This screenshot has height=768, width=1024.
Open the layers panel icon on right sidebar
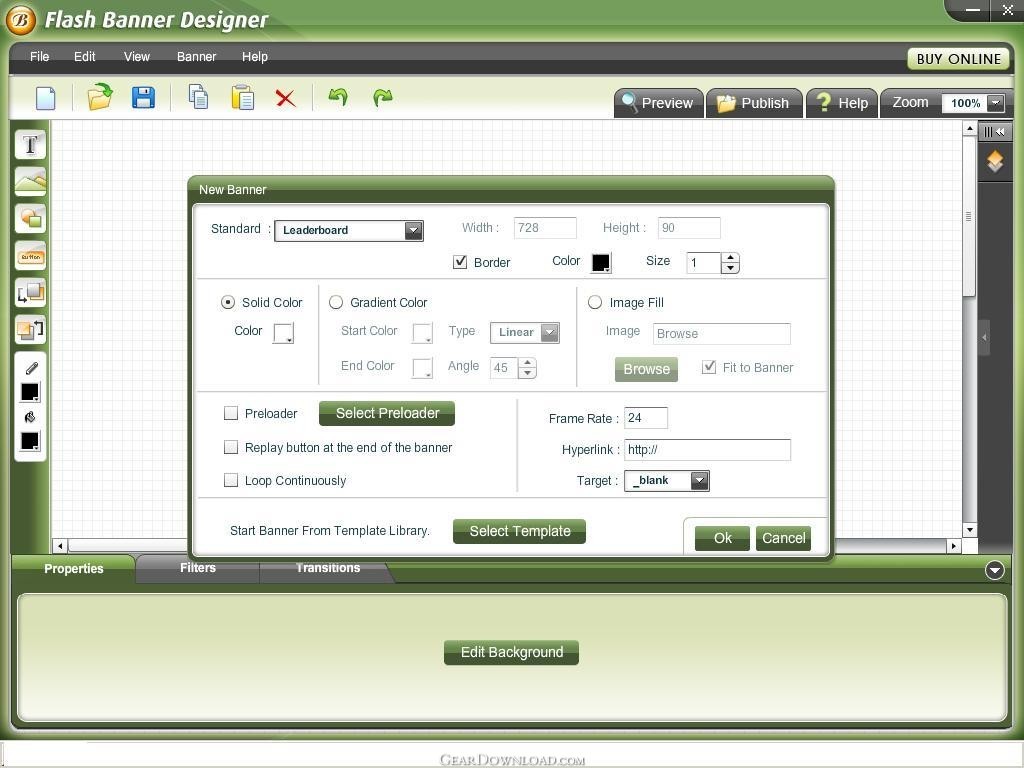tap(995, 161)
